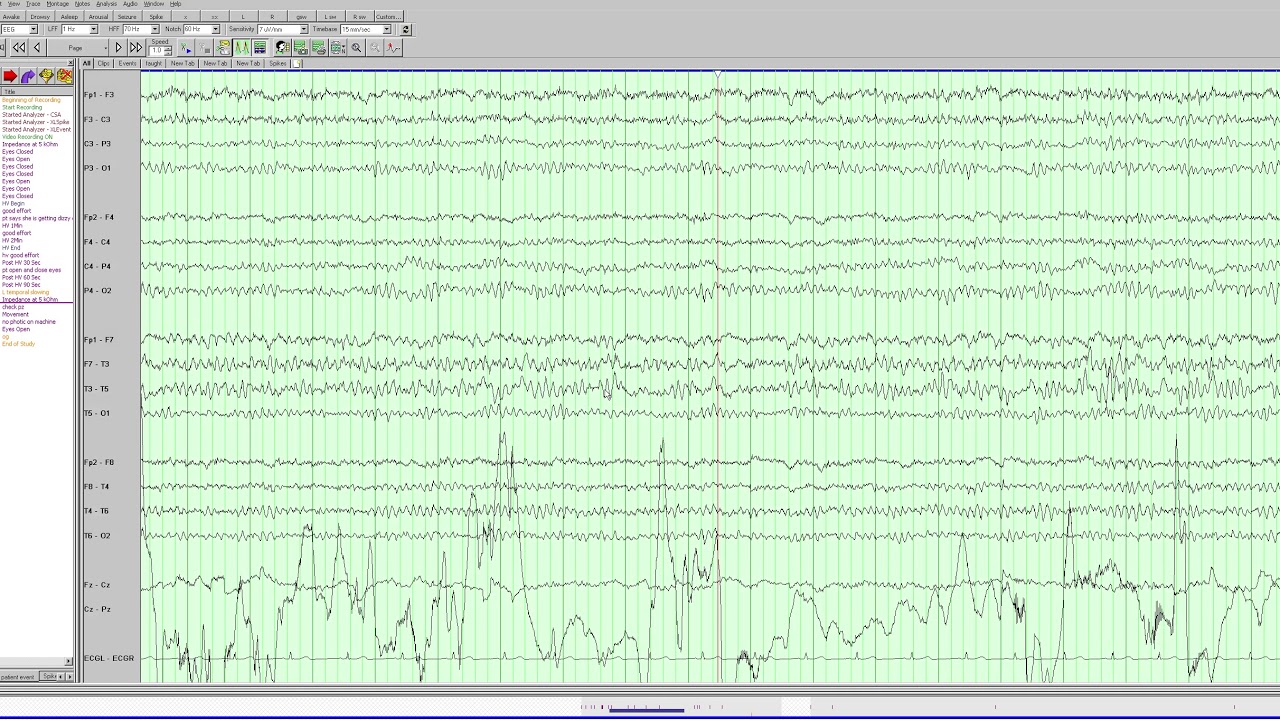The image size is (1280, 720).
Task: Select the 'Beginning of Recording' note
Action: [x=31, y=100]
